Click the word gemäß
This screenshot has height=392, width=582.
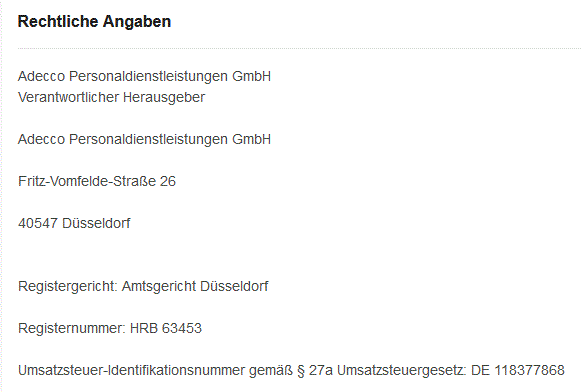[271, 371]
